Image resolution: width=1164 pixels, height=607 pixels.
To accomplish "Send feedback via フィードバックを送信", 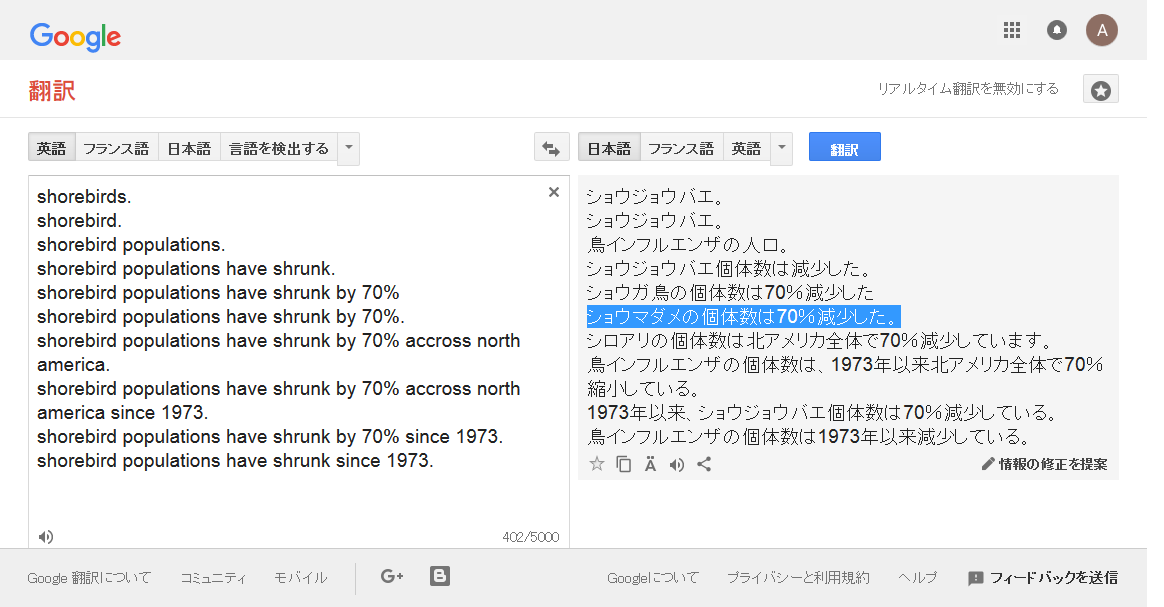I will tap(1043, 577).
